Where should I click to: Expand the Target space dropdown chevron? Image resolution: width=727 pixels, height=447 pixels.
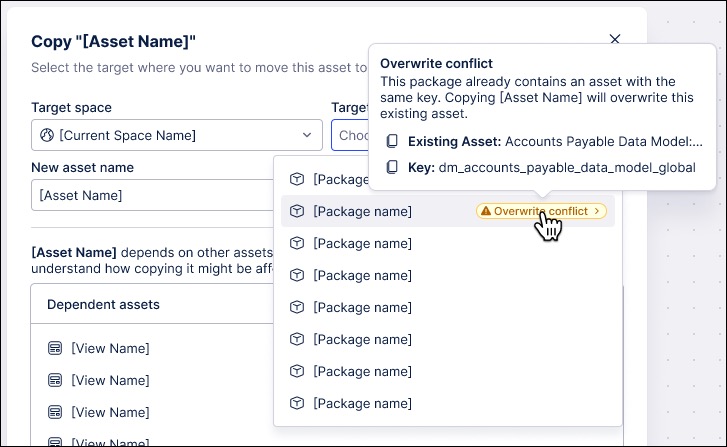coord(307,135)
